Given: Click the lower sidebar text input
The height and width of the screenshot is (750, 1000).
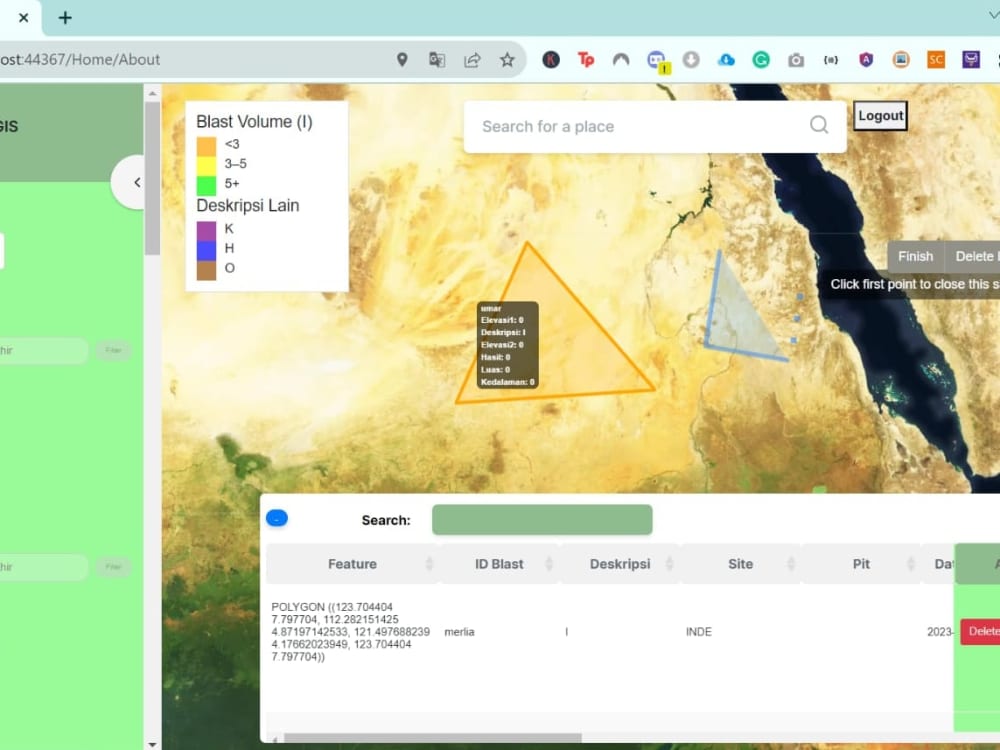Looking at the screenshot, I should (43, 567).
